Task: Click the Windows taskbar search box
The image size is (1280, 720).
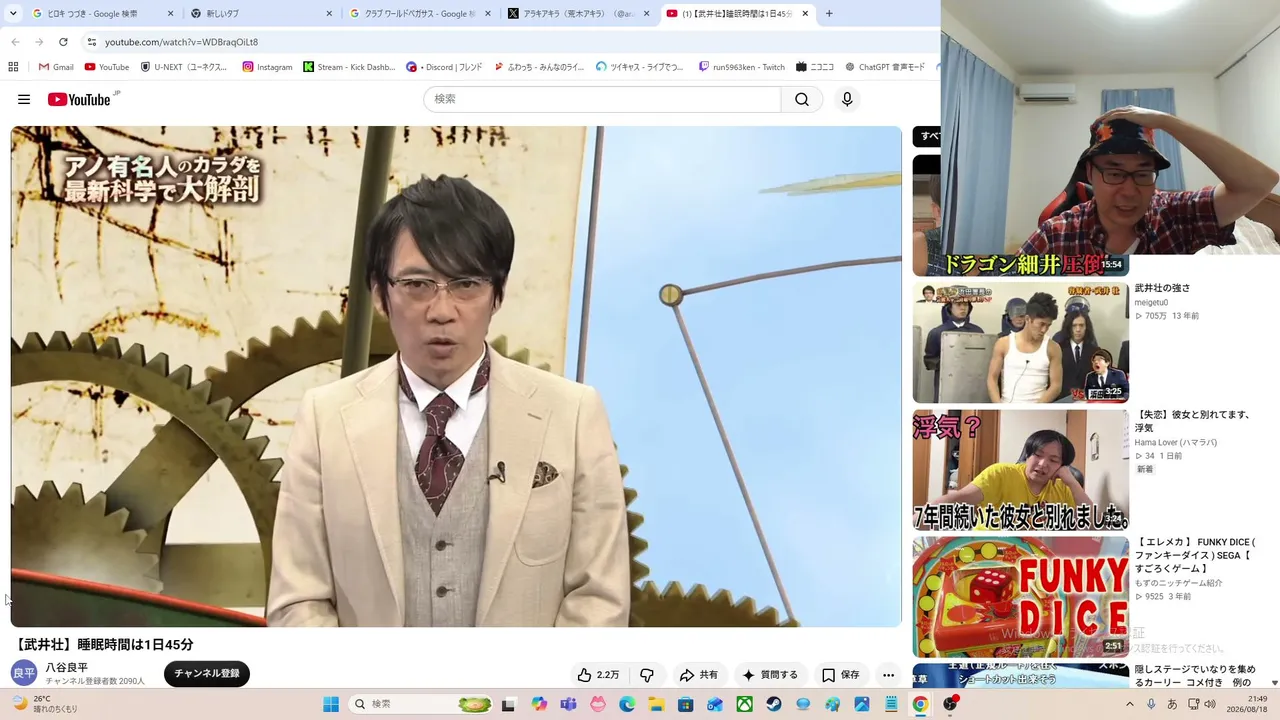Action: [x=422, y=704]
